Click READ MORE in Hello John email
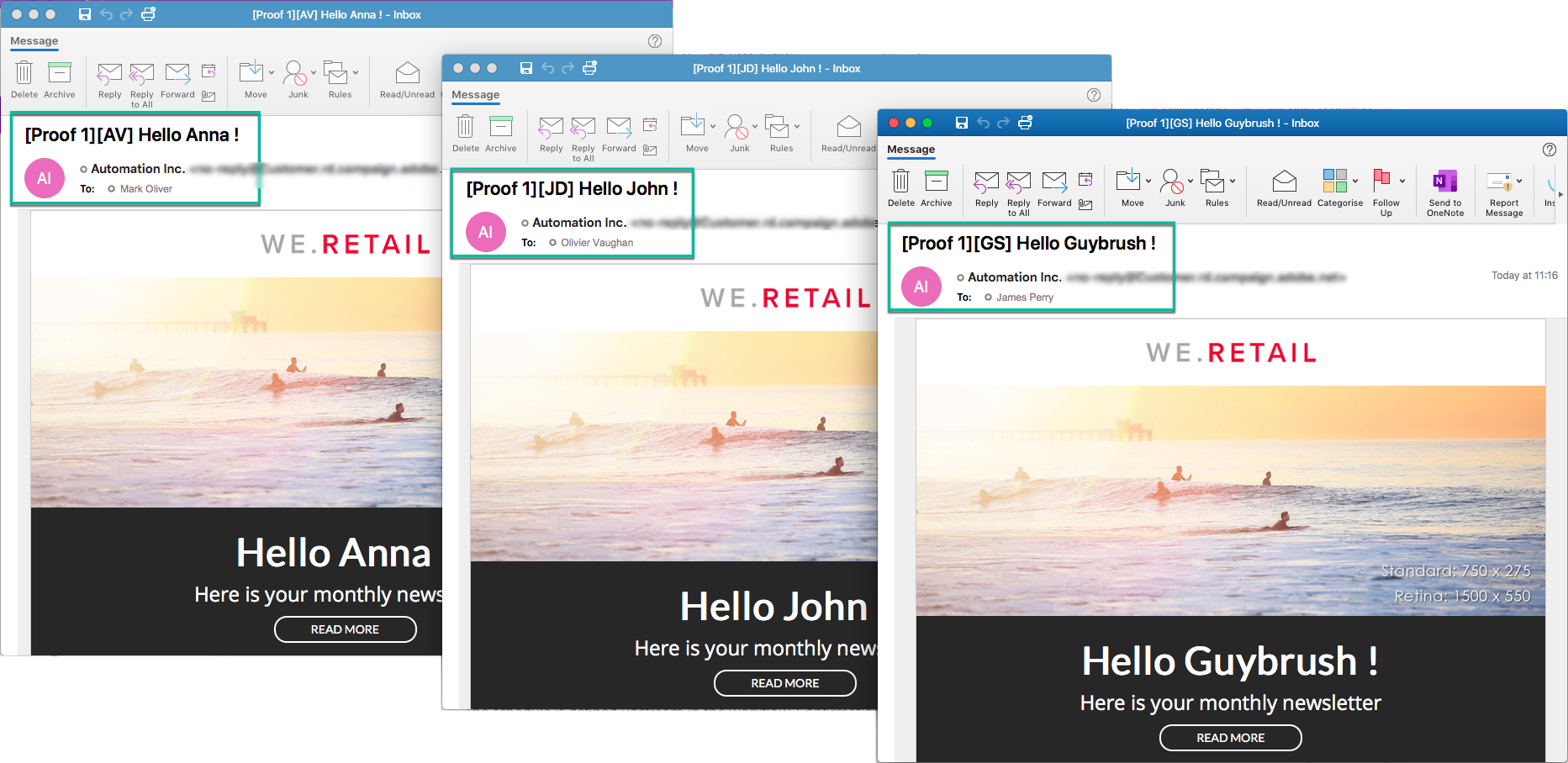Screen dimensions: 1568x763 (785, 683)
